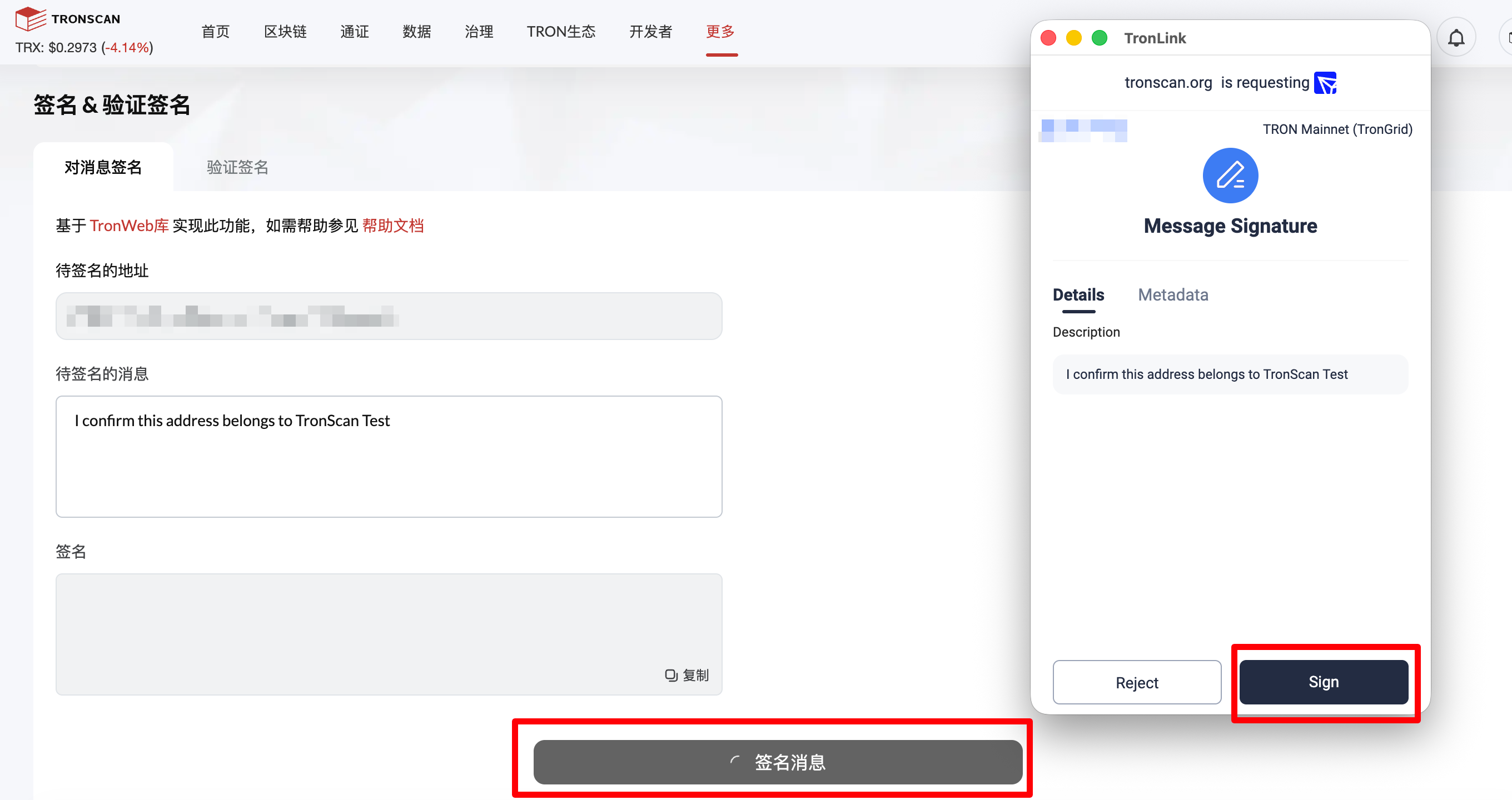Reject the TronLink signature request

1137,682
